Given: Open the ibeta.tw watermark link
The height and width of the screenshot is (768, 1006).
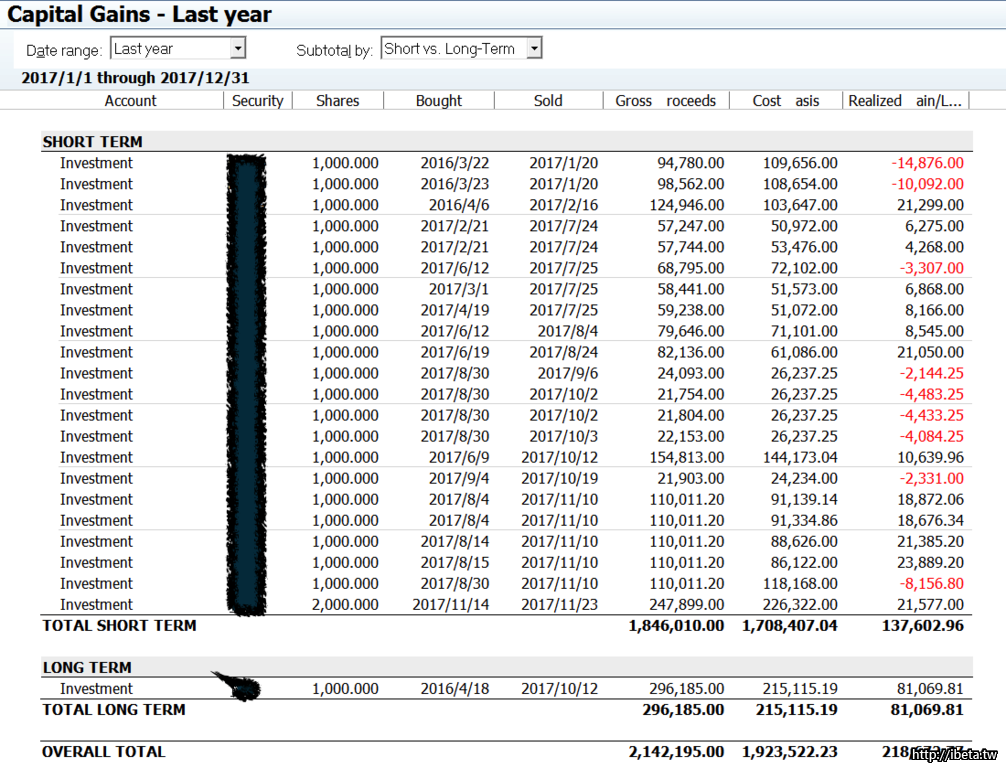Looking at the screenshot, I should tap(953, 755).
